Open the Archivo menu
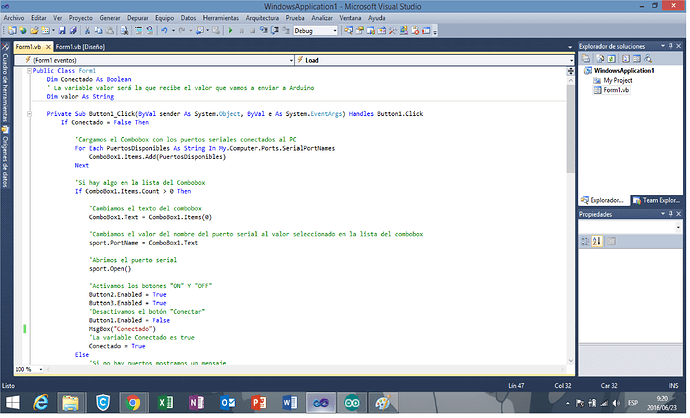The width and height of the screenshot is (690, 418). pyautogui.click(x=14, y=18)
